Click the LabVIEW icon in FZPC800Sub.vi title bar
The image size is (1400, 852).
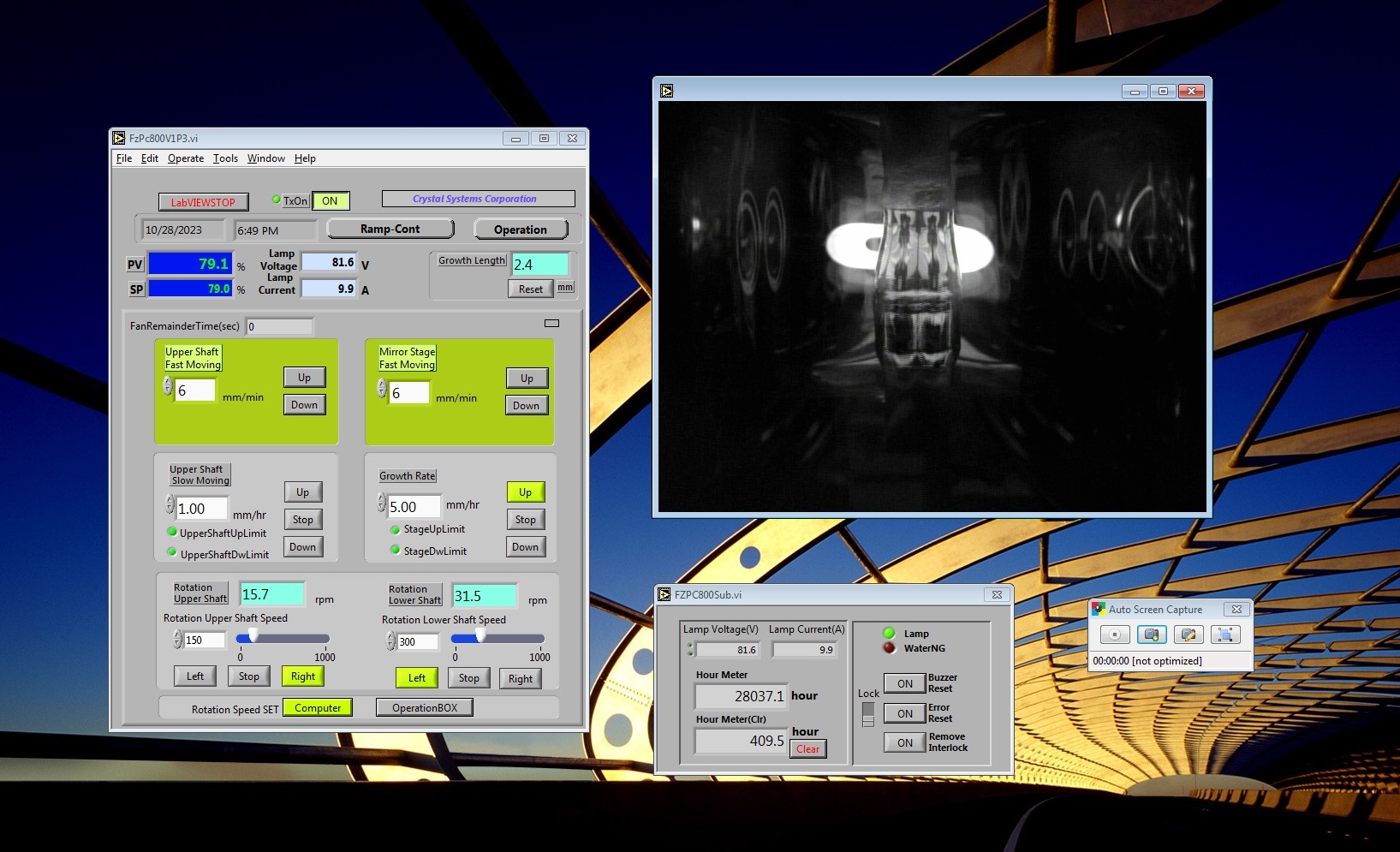(x=664, y=594)
